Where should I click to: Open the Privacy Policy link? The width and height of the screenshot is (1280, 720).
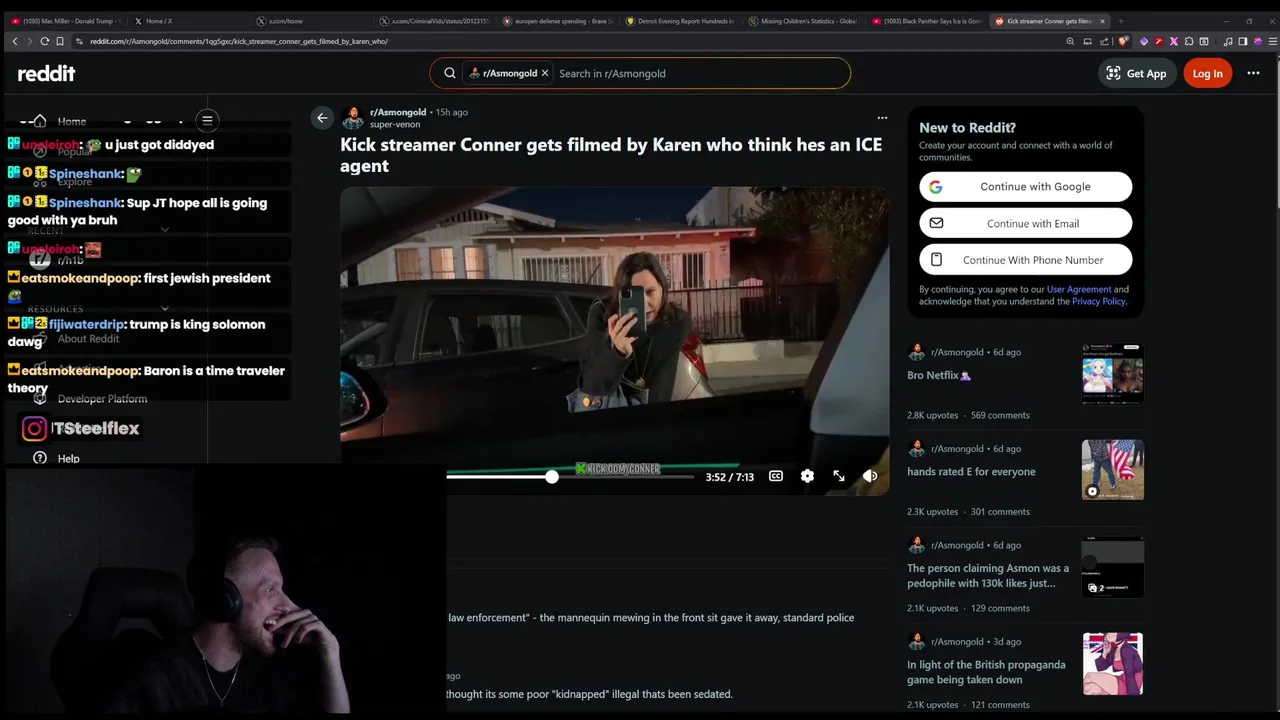coord(1099,301)
